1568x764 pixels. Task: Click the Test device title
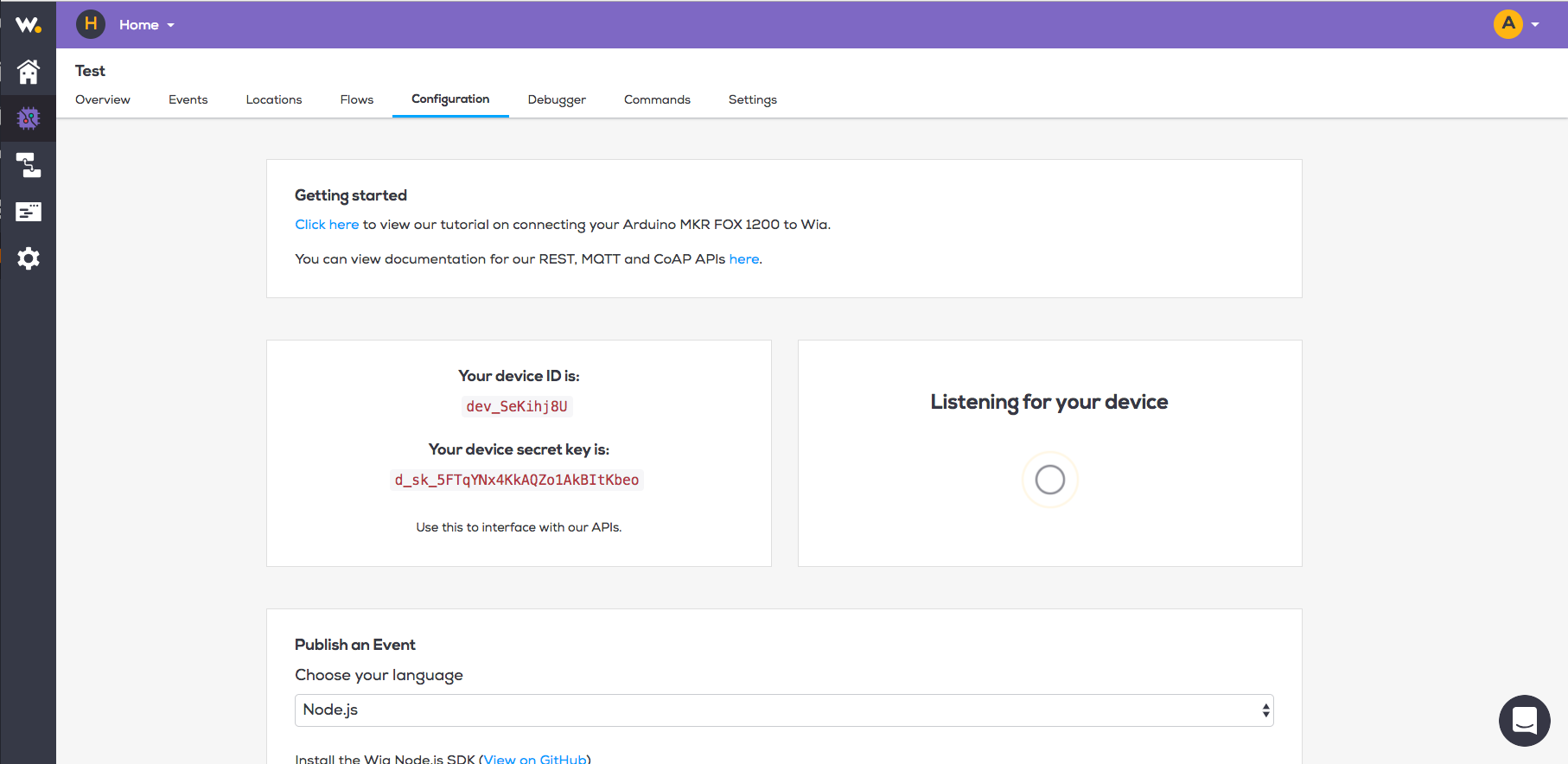point(90,71)
